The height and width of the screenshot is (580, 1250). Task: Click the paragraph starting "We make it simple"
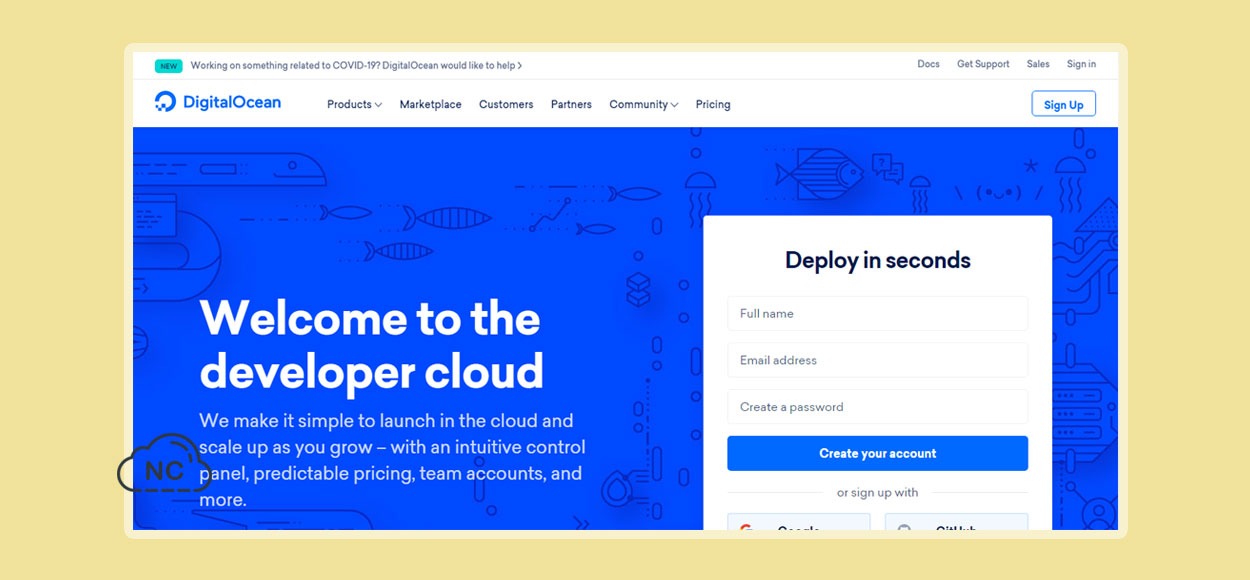[392, 460]
